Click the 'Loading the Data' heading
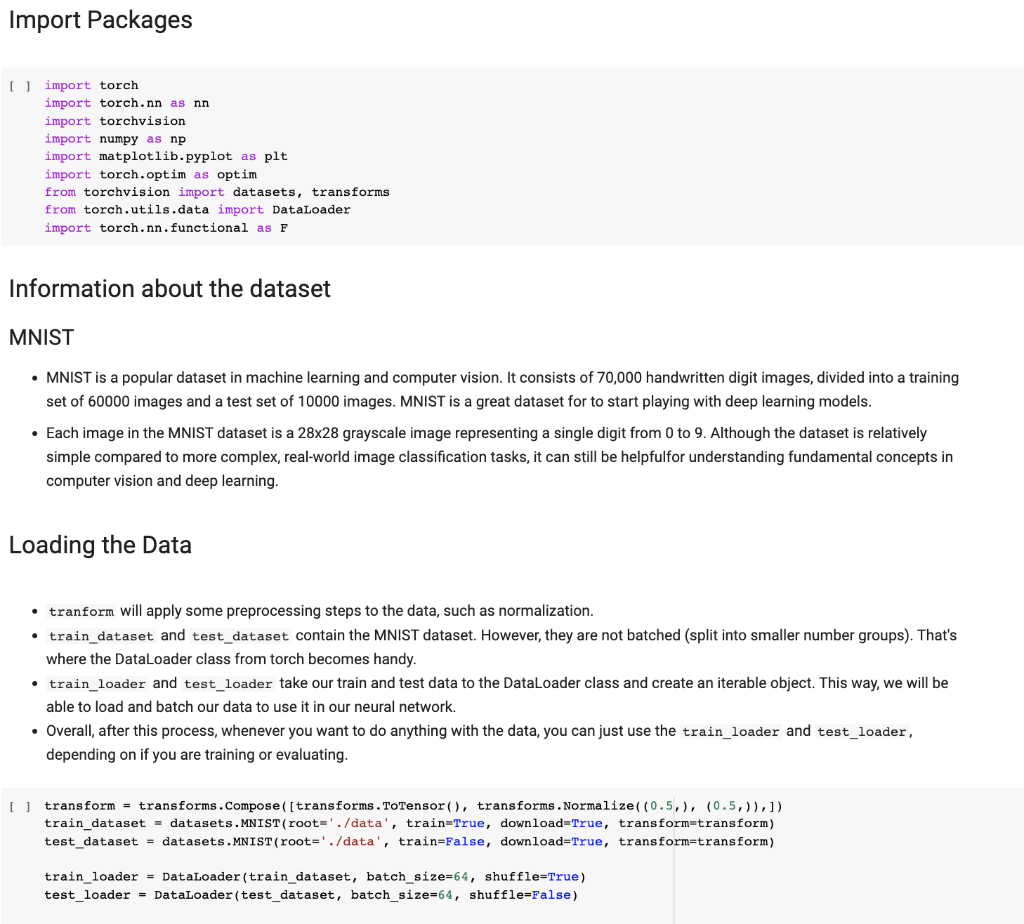 click(x=100, y=545)
